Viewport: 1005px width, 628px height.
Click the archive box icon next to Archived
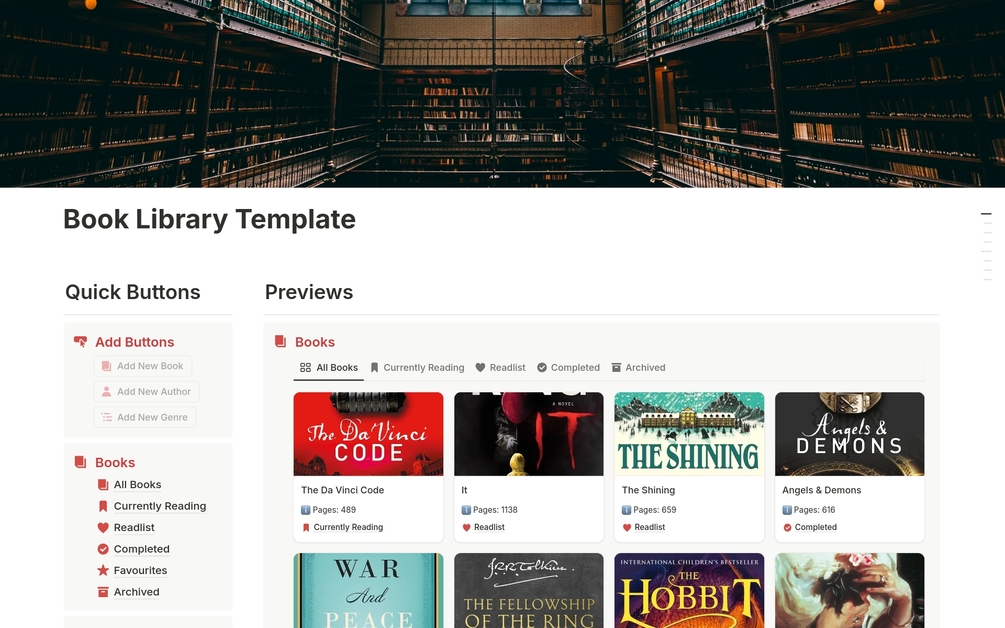point(103,592)
